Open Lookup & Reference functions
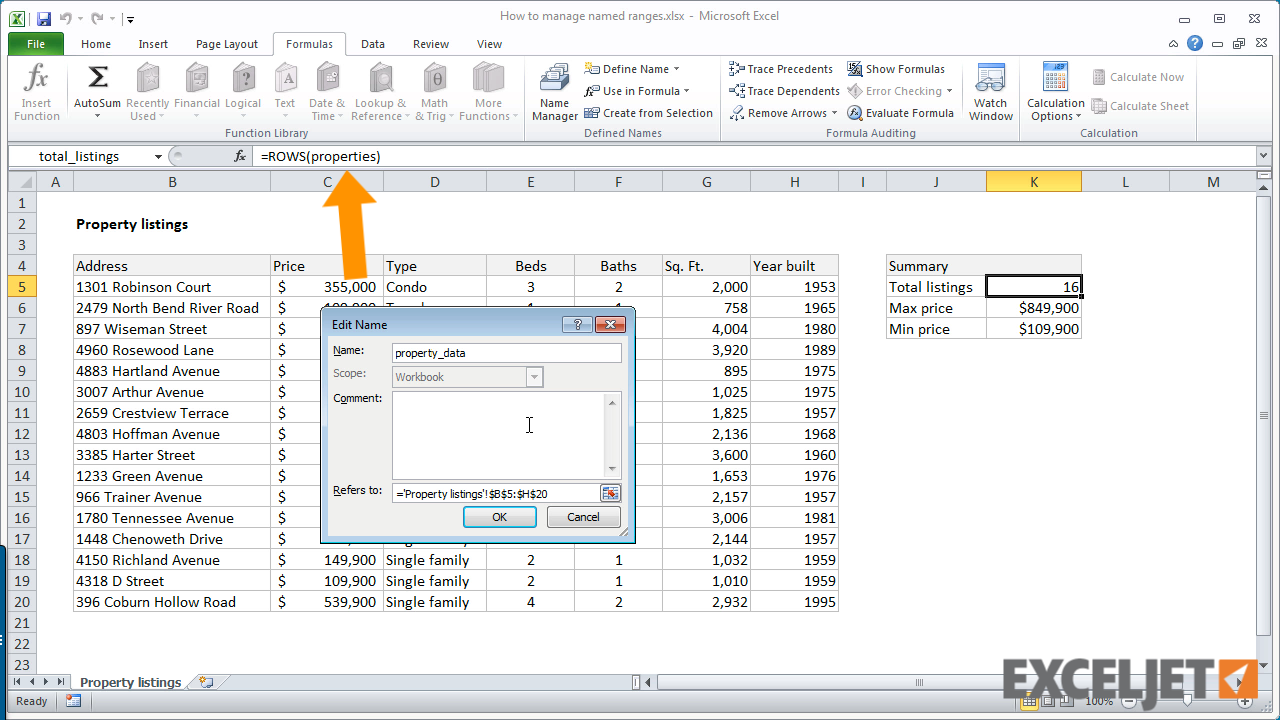The image size is (1280, 720). pyautogui.click(x=380, y=92)
